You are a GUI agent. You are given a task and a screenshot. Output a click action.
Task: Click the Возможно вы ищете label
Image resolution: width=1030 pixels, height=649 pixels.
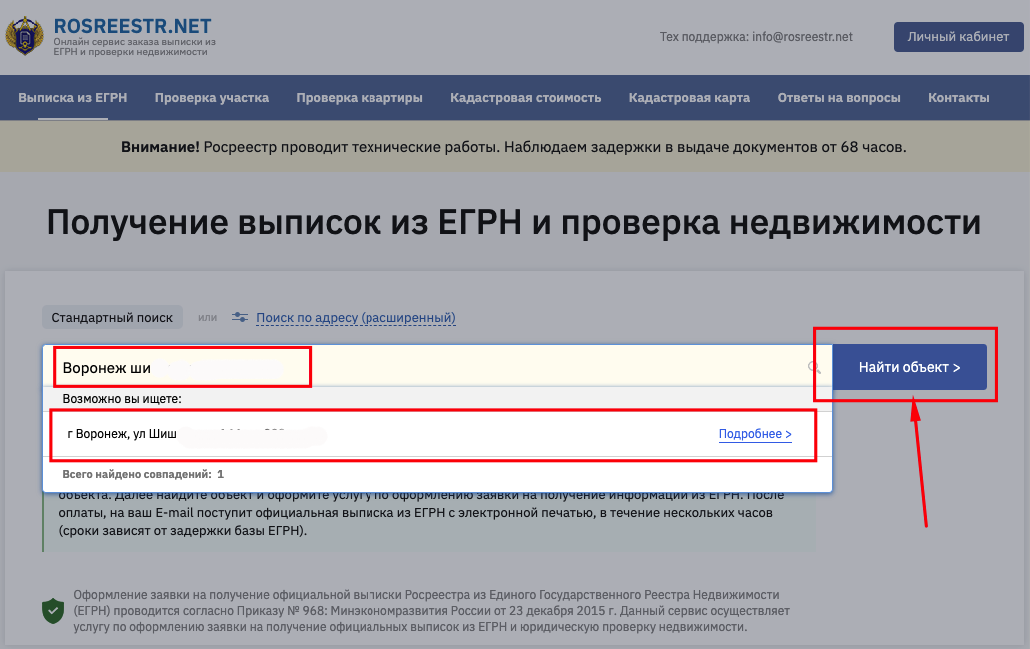122,399
